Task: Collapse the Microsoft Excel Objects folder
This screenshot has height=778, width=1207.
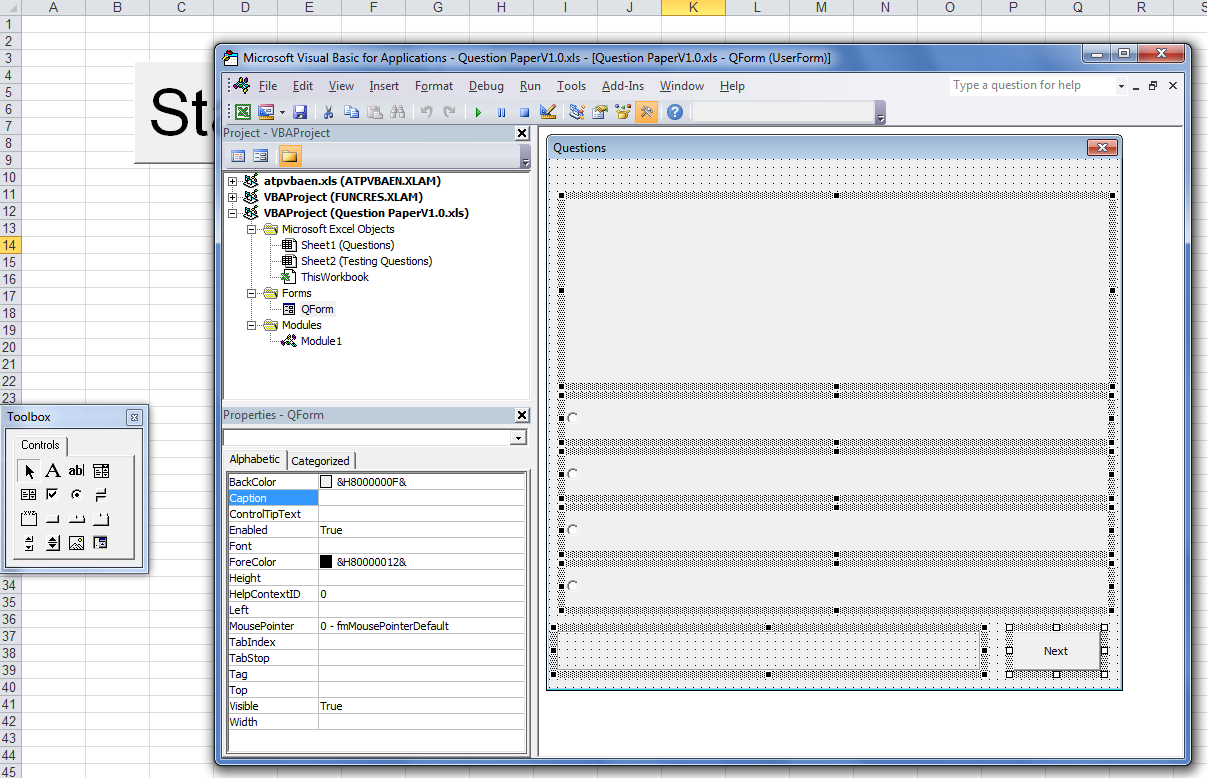Action: (252, 228)
